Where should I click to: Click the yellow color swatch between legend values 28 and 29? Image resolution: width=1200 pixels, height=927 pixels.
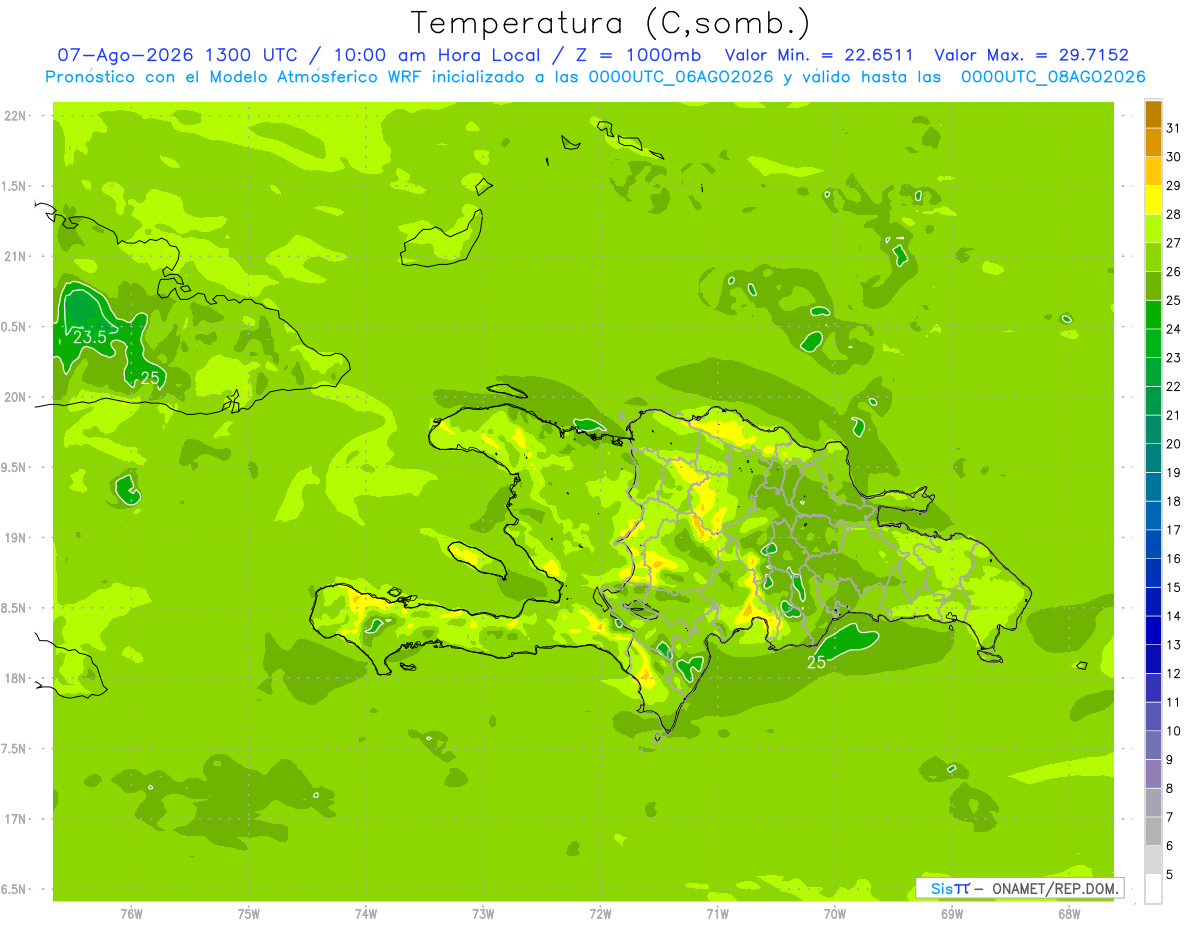1153,200
